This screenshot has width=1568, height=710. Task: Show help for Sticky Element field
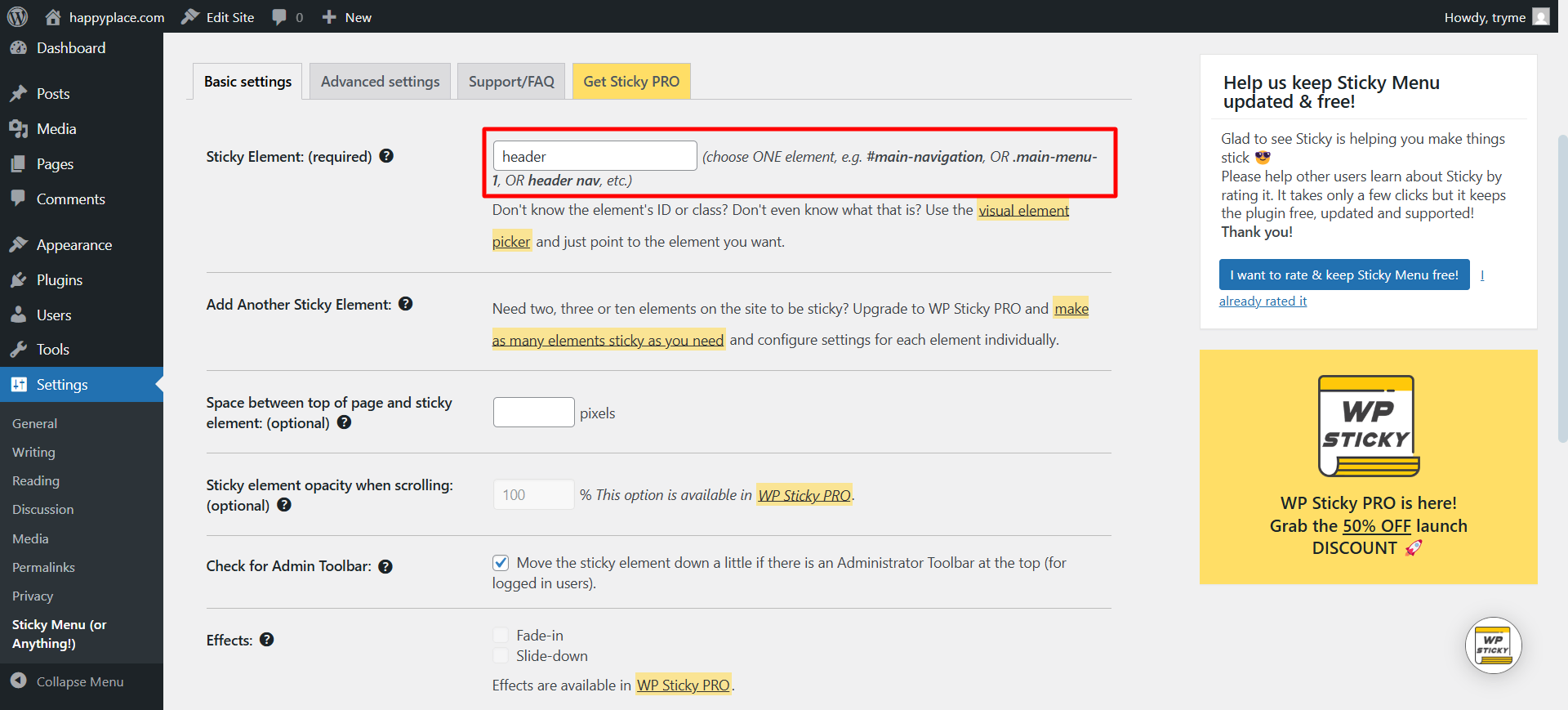click(x=386, y=155)
